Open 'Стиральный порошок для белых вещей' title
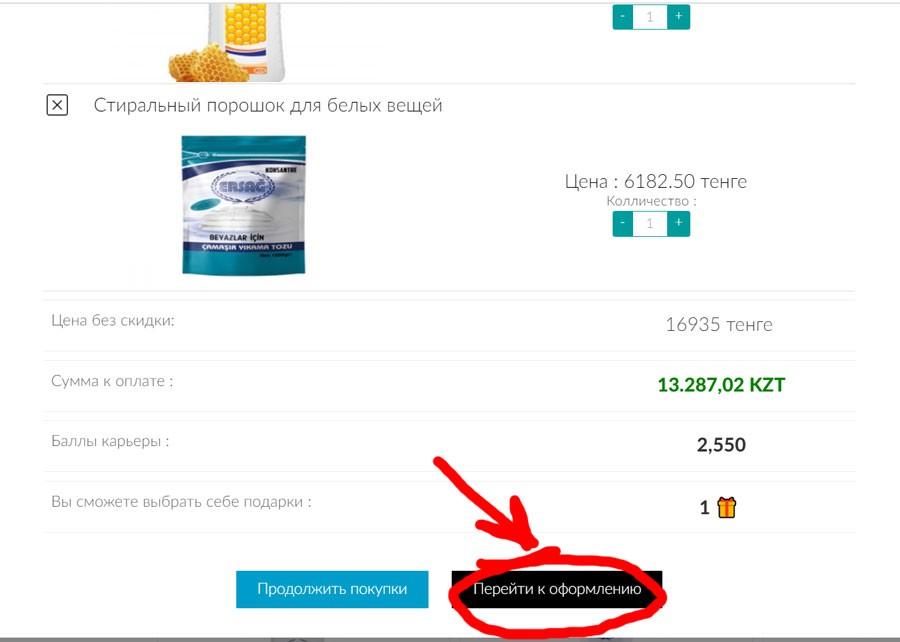 (x=268, y=106)
